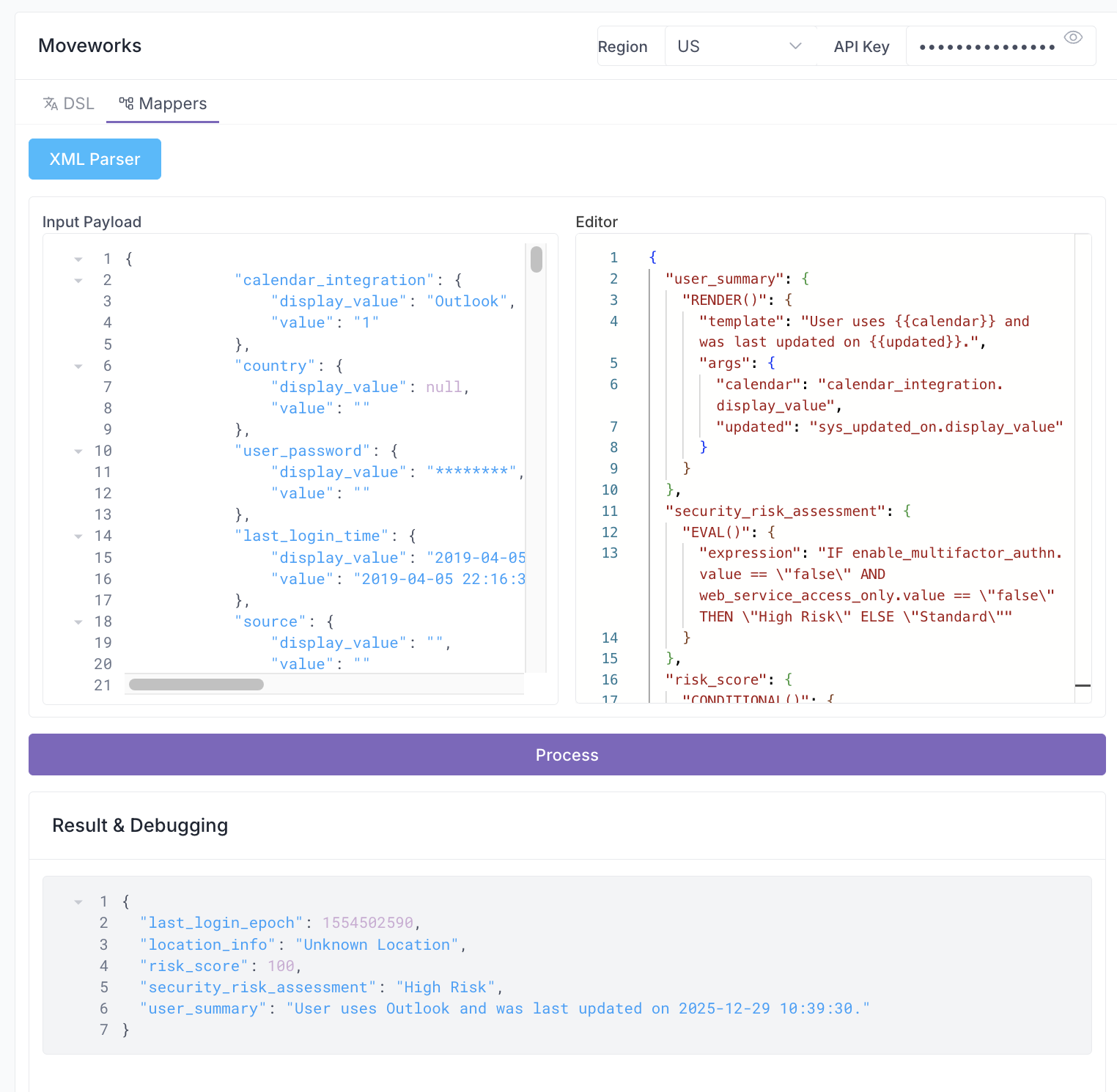Collapse the user_password block on line 10
The width and height of the screenshot is (1117, 1092).
pyautogui.click(x=78, y=451)
